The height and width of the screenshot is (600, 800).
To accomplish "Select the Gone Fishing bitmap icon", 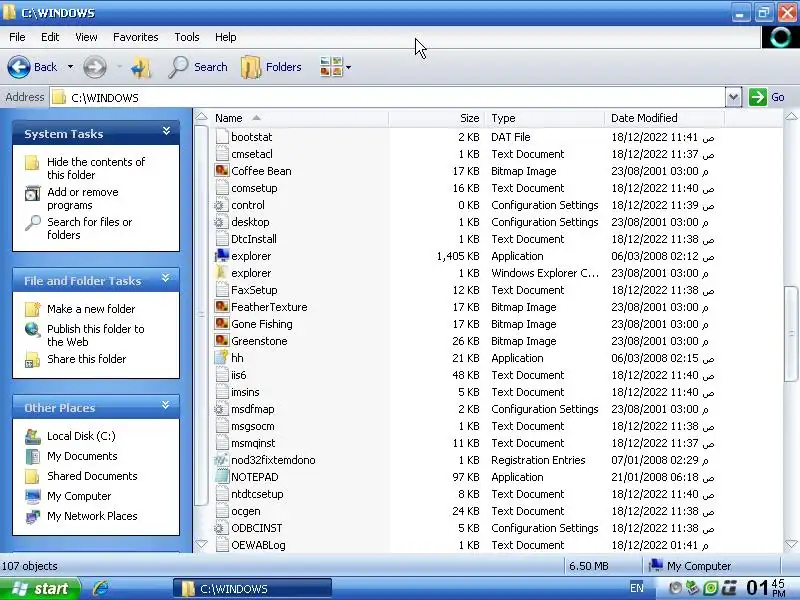I will (x=222, y=324).
